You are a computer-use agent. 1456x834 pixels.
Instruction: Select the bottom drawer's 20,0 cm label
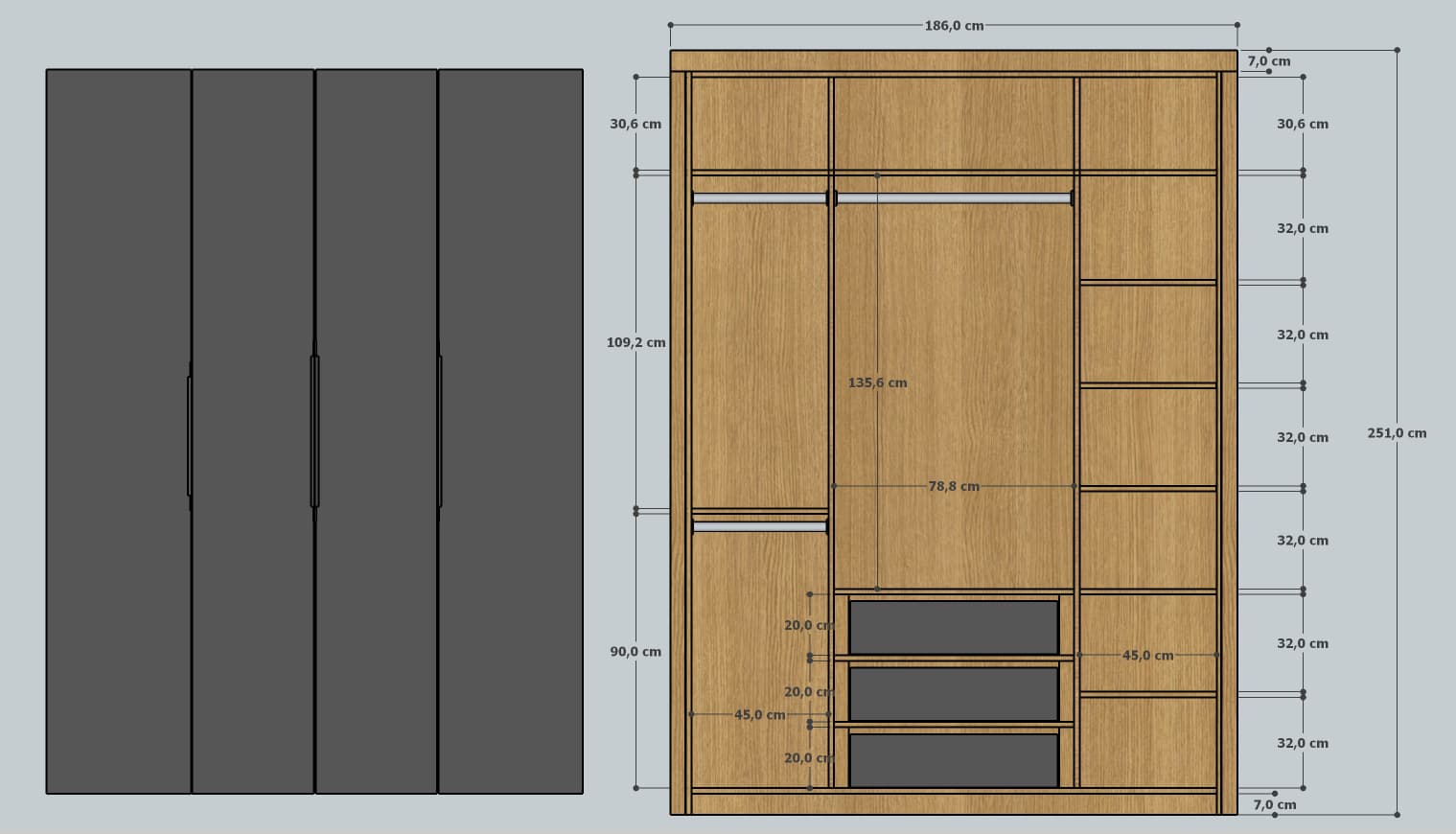(x=808, y=758)
